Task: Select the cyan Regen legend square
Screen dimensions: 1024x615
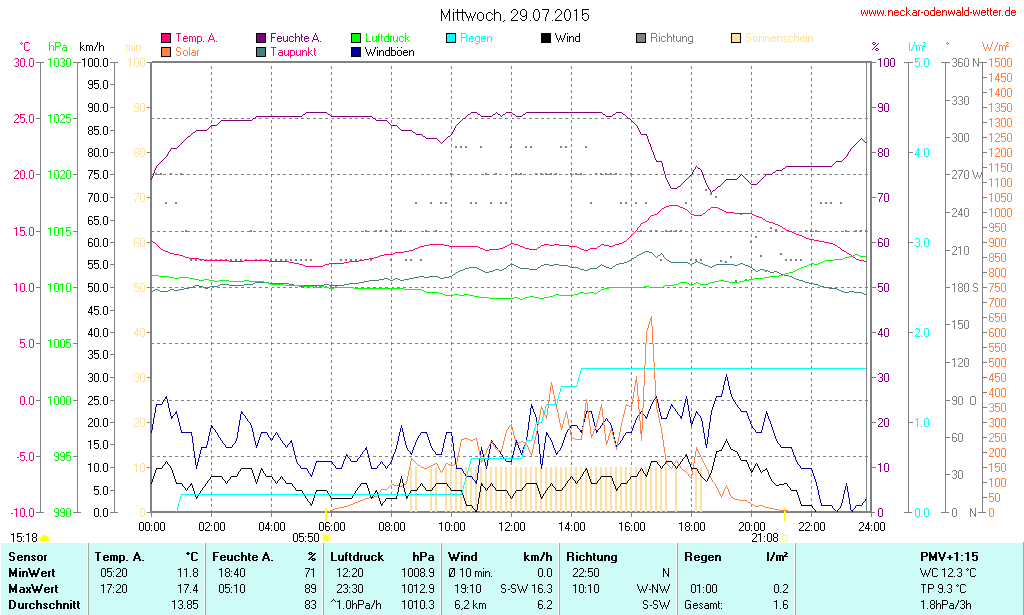Action: [451, 38]
